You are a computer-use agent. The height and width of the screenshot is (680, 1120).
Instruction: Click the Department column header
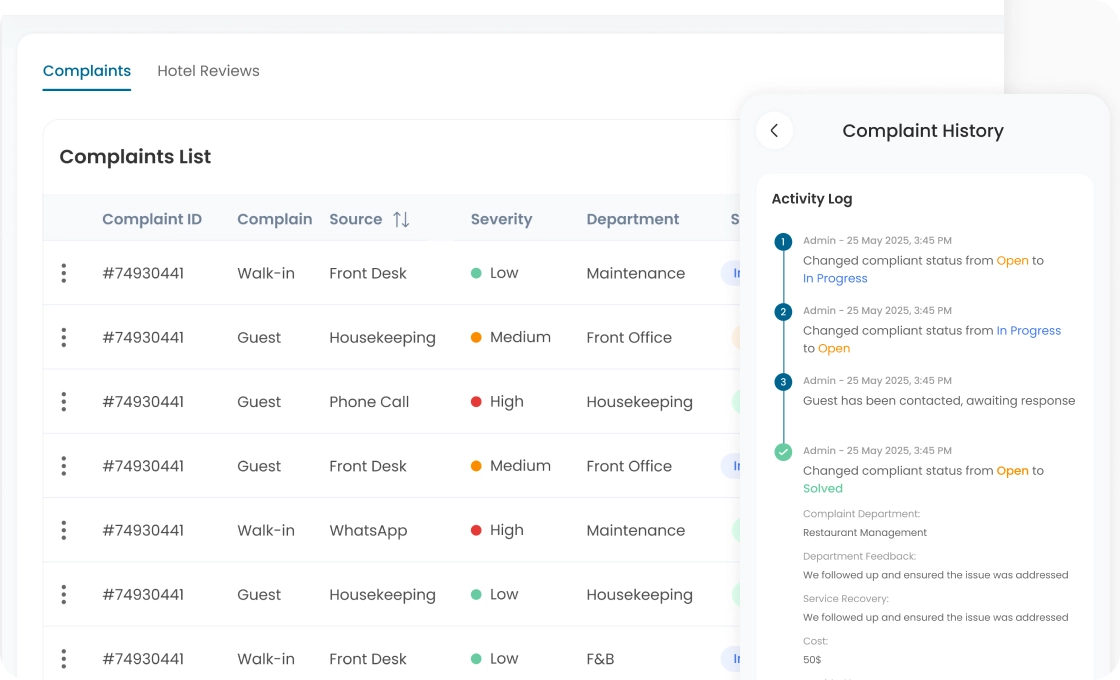click(x=632, y=219)
